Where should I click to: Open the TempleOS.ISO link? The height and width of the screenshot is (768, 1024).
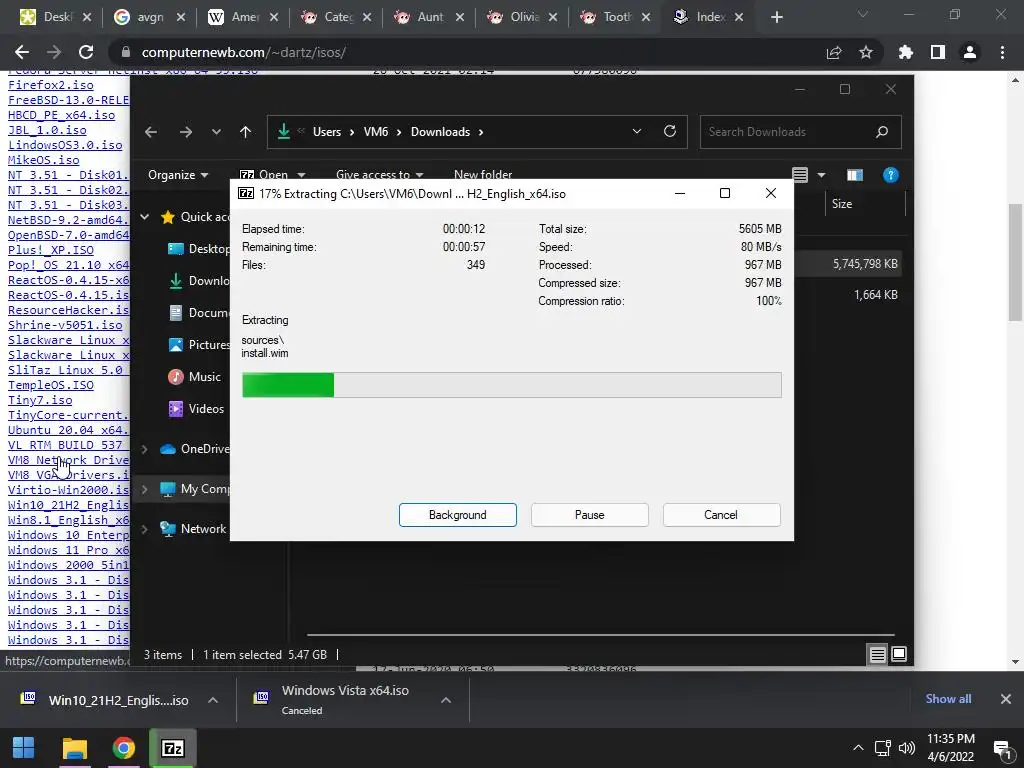point(50,385)
